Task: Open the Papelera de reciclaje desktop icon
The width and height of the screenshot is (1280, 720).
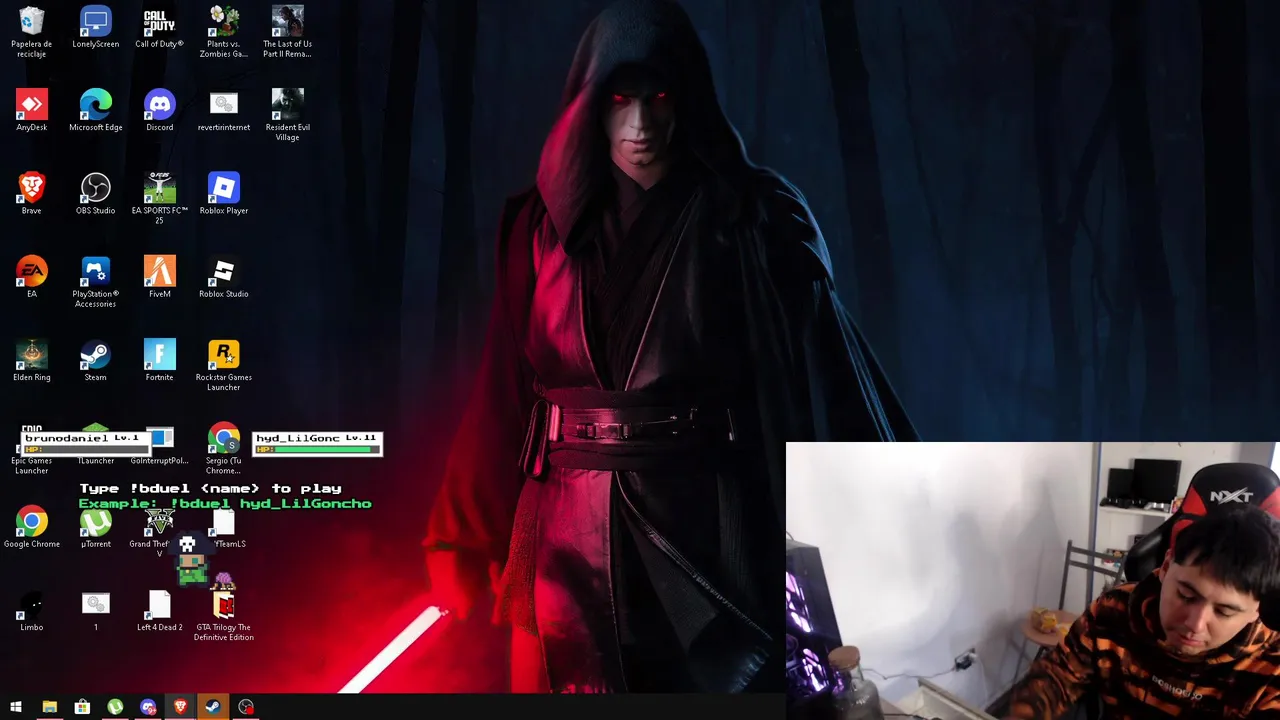Action: (31, 32)
